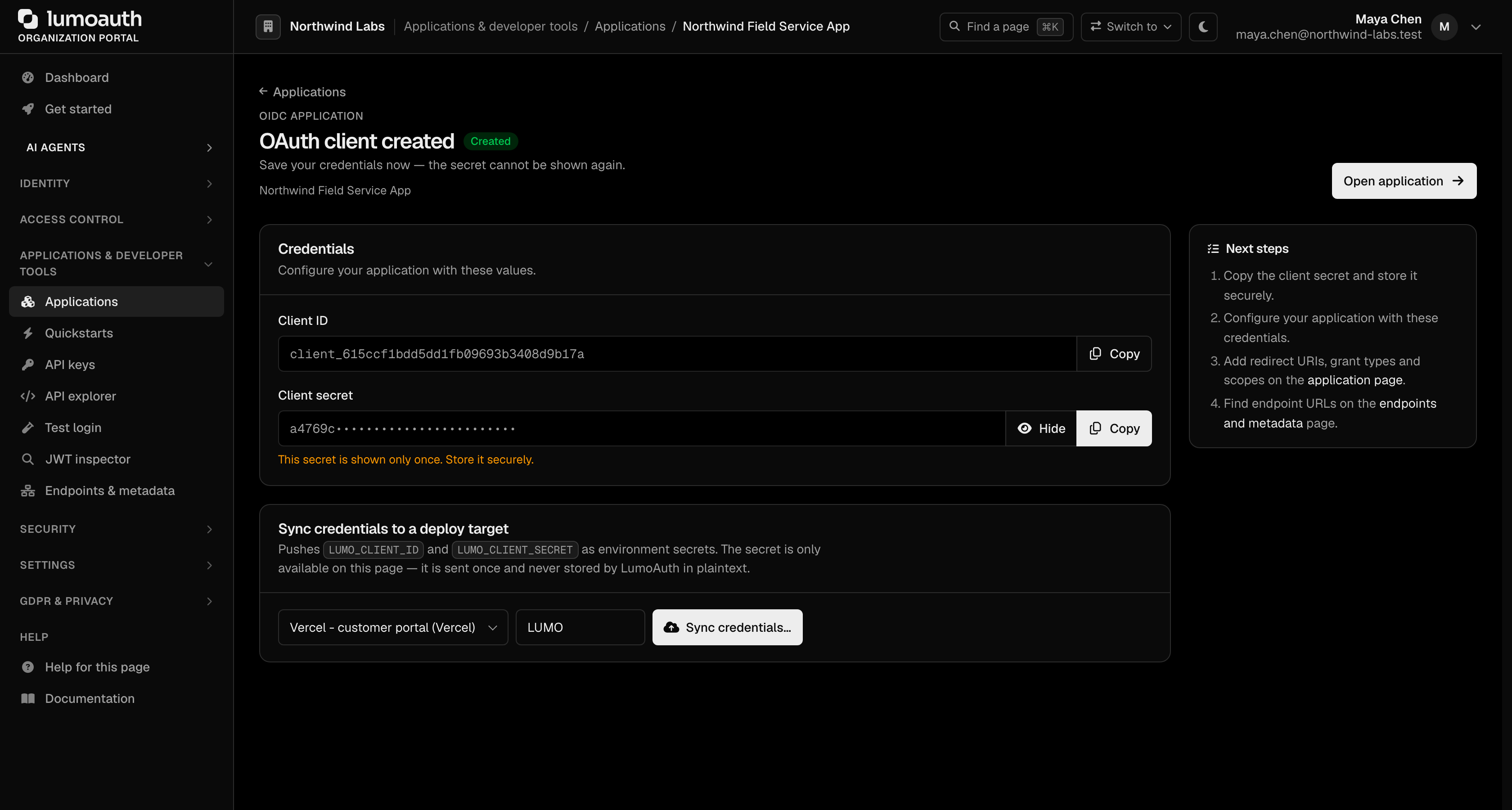
Task: Expand the Settings section
Action: click(116, 565)
